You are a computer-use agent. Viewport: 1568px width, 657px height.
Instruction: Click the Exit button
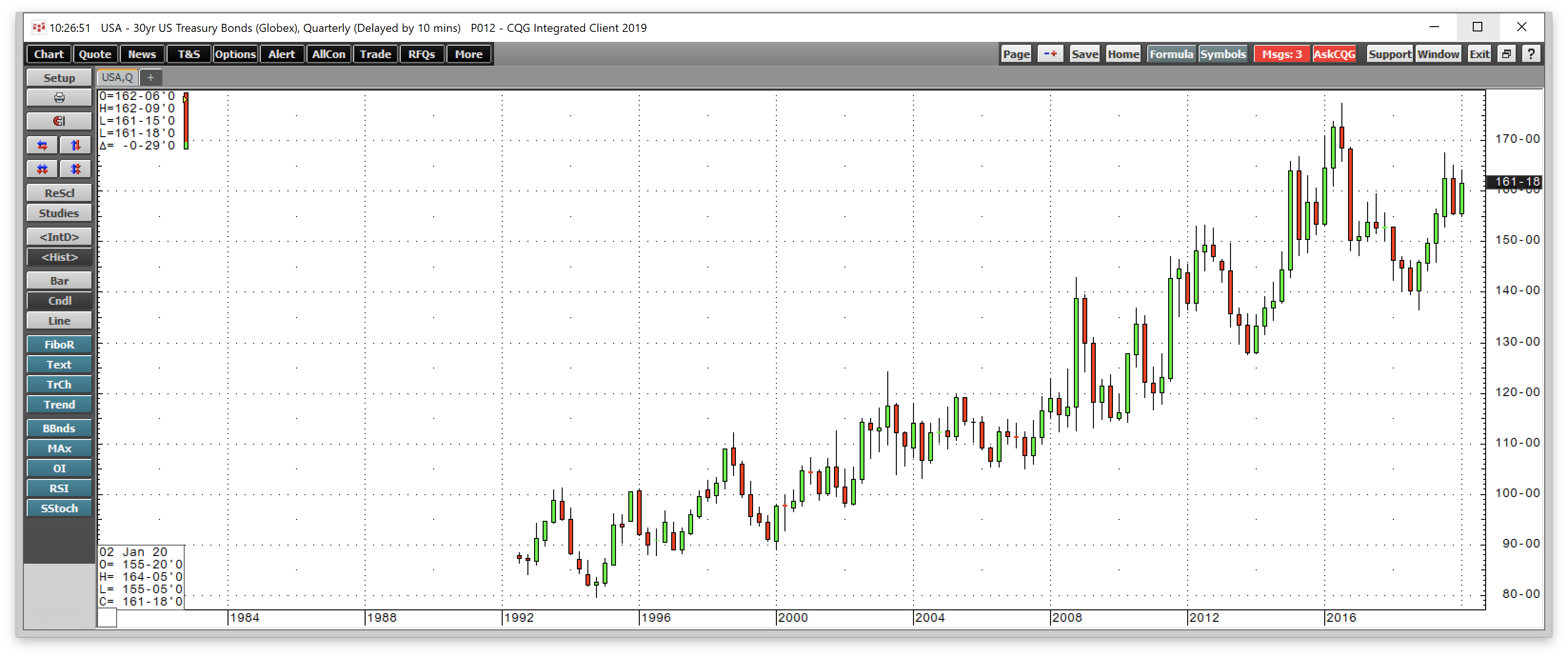point(1479,54)
